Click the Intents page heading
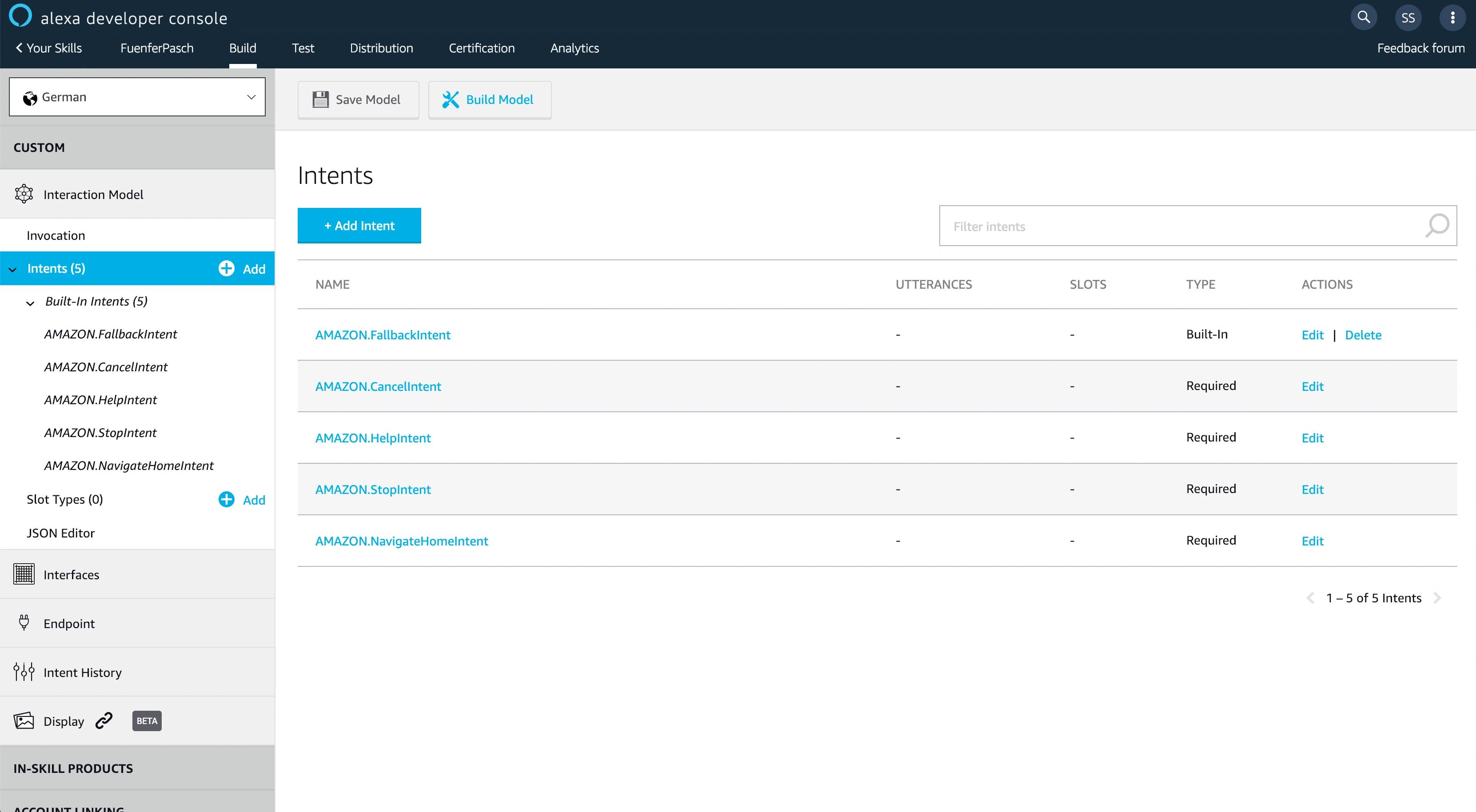This screenshot has width=1476, height=812. pyautogui.click(x=335, y=175)
